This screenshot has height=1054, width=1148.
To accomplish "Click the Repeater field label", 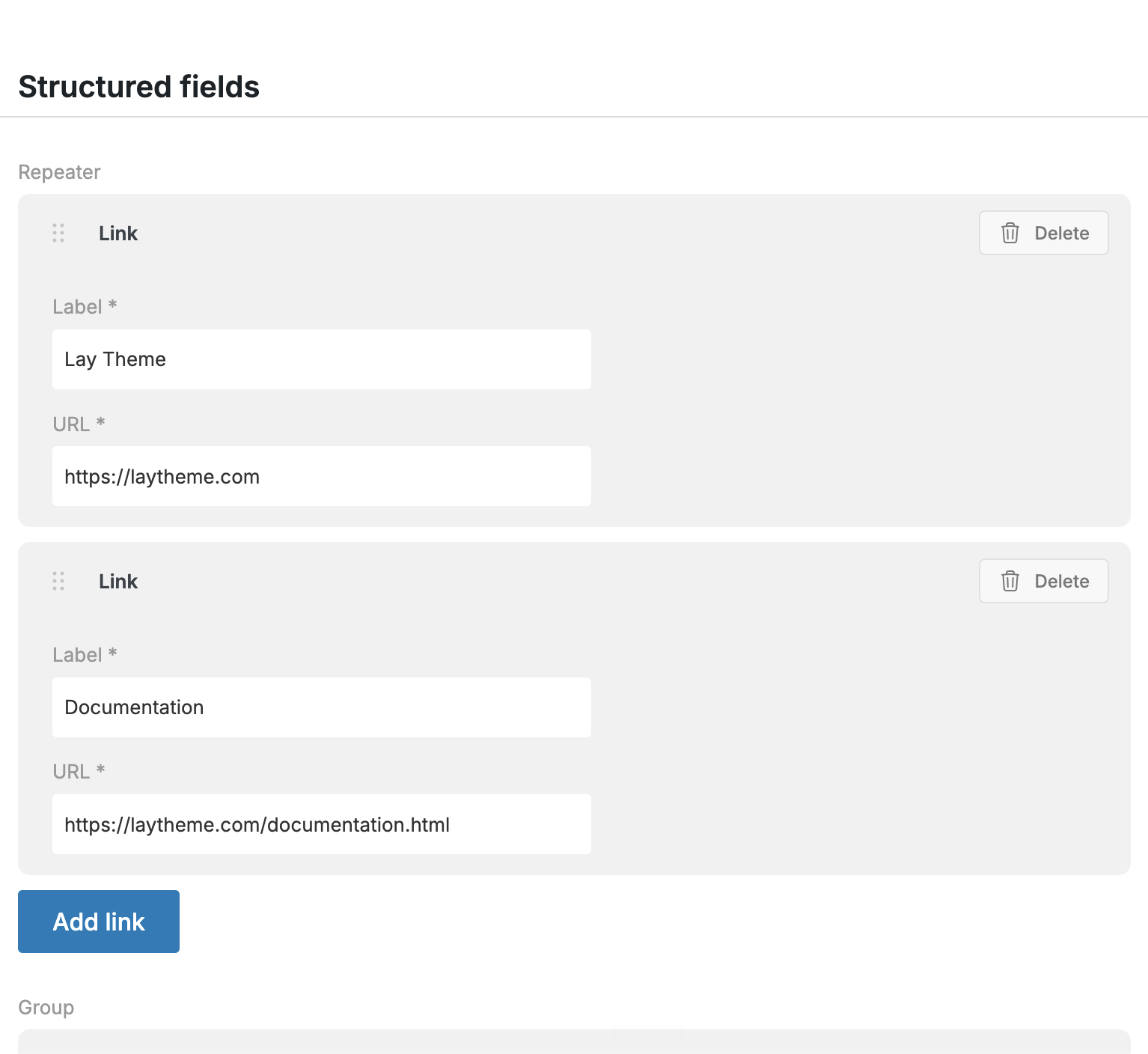I will pyautogui.click(x=59, y=172).
